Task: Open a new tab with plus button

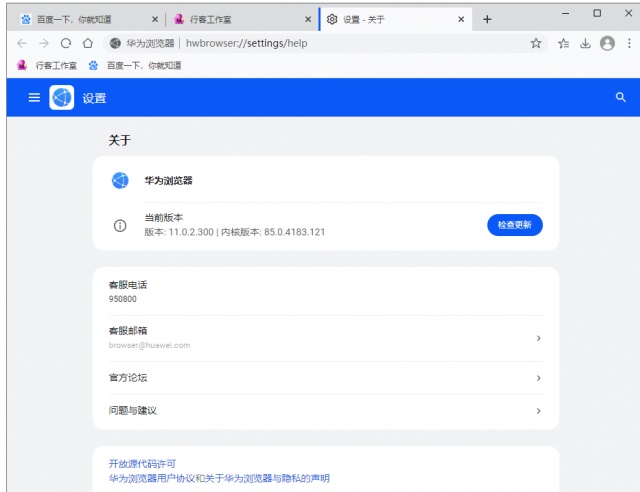Action: [487, 19]
